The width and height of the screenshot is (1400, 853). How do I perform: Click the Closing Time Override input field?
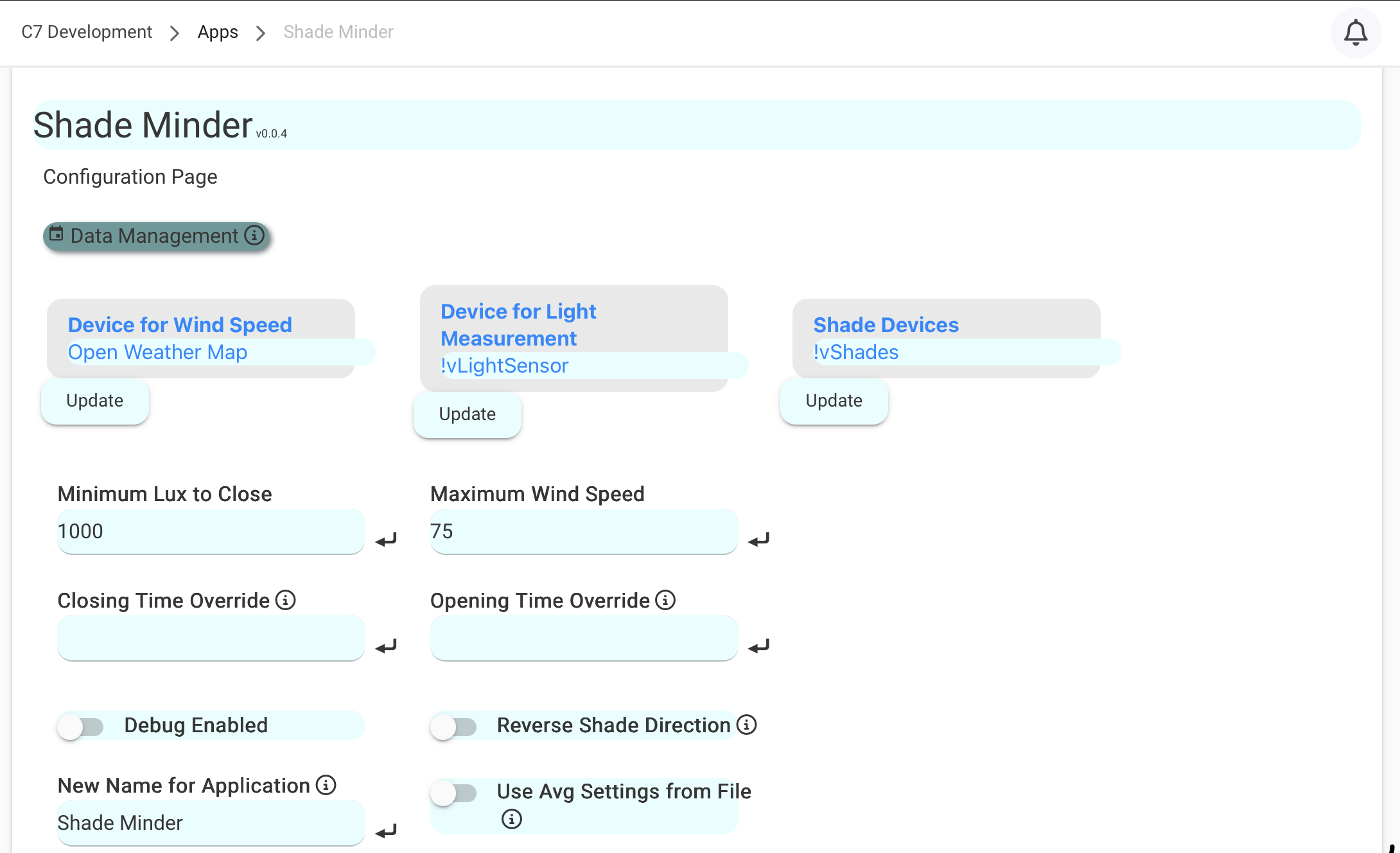tap(211, 638)
